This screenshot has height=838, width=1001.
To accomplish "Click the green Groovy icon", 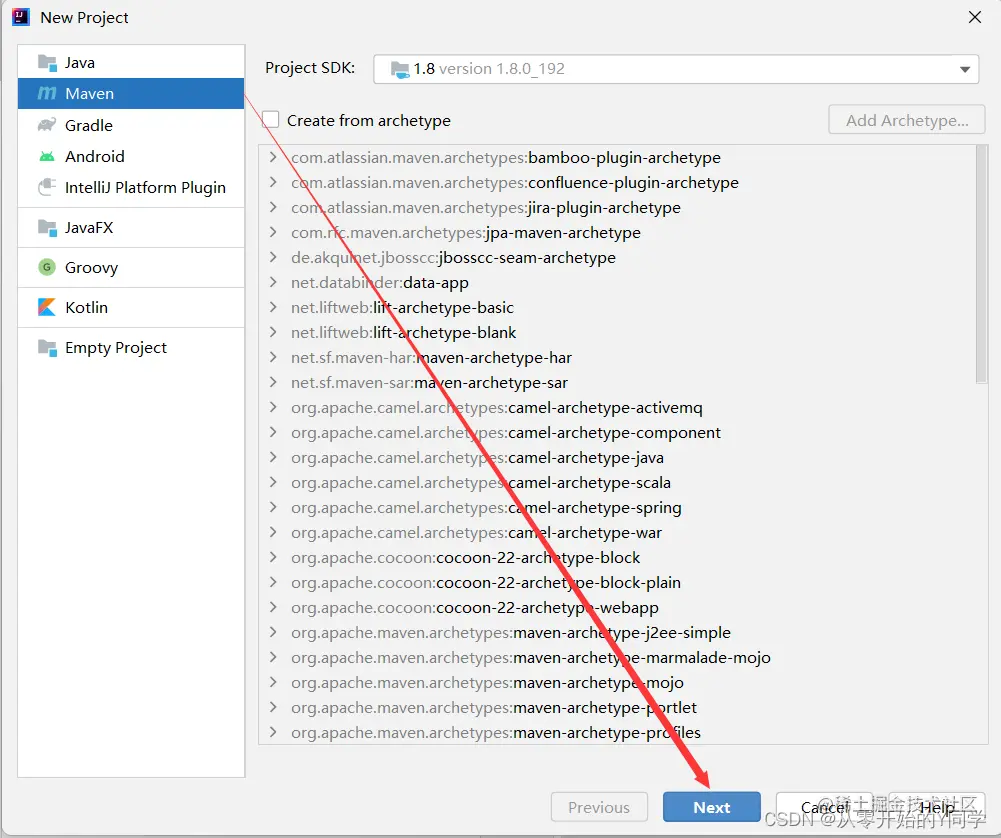I will (47, 267).
